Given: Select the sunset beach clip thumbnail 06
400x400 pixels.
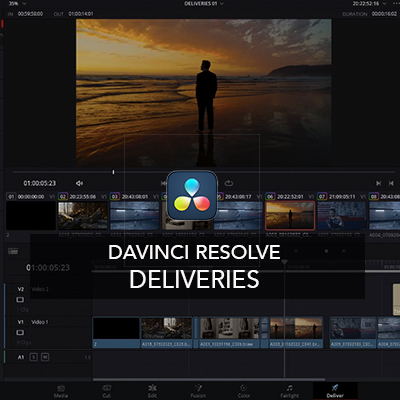Looking at the screenshot, I should click(x=290, y=215).
